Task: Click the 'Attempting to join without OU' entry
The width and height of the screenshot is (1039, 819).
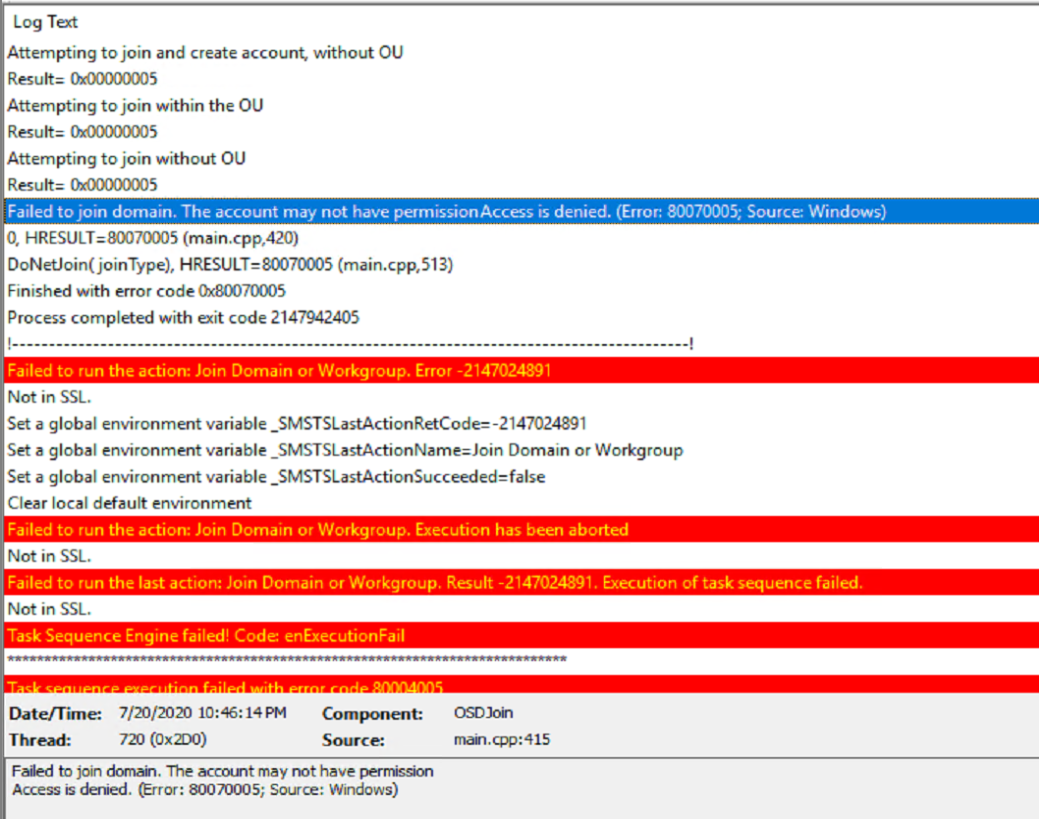Action: (126, 158)
